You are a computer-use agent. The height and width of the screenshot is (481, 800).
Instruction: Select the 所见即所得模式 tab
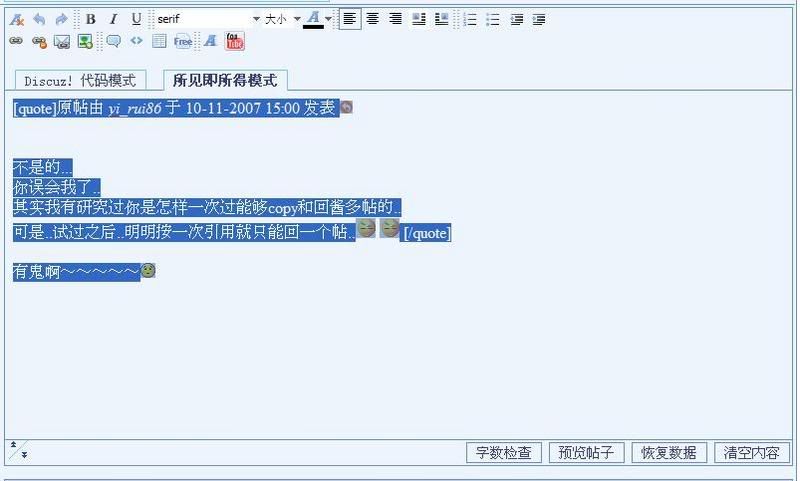pyautogui.click(x=225, y=81)
